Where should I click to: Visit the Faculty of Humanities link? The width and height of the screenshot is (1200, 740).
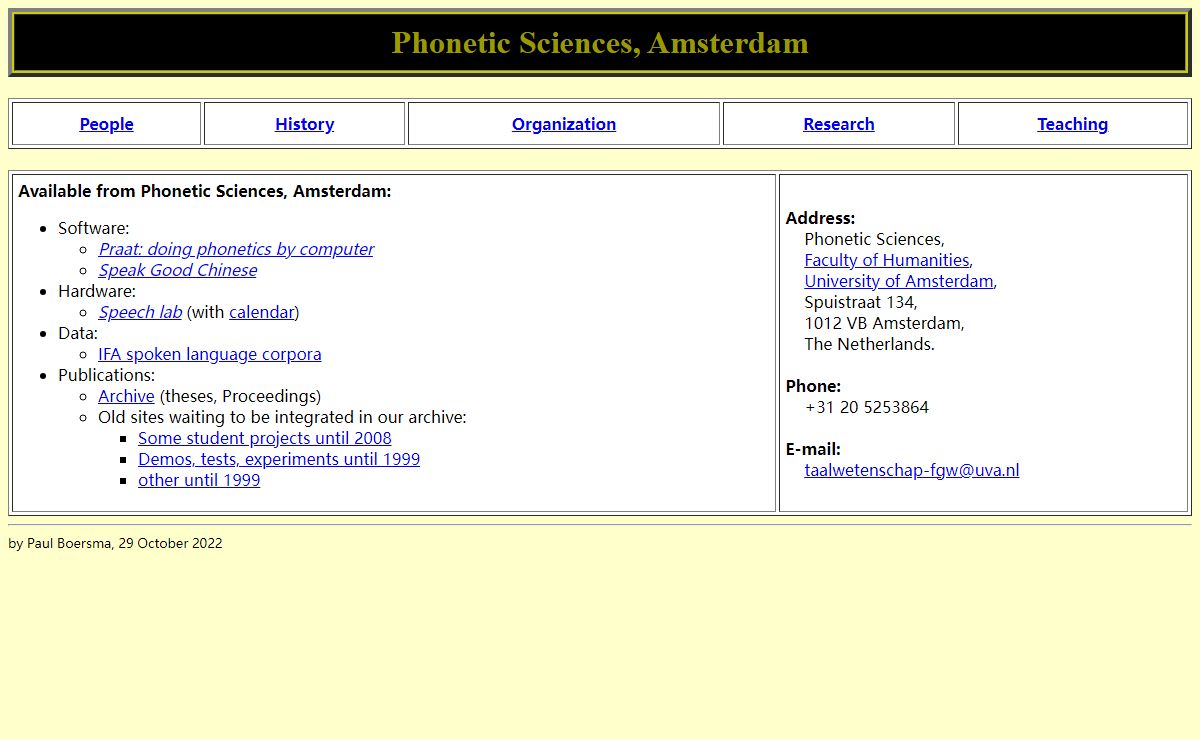[x=887, y=260]
